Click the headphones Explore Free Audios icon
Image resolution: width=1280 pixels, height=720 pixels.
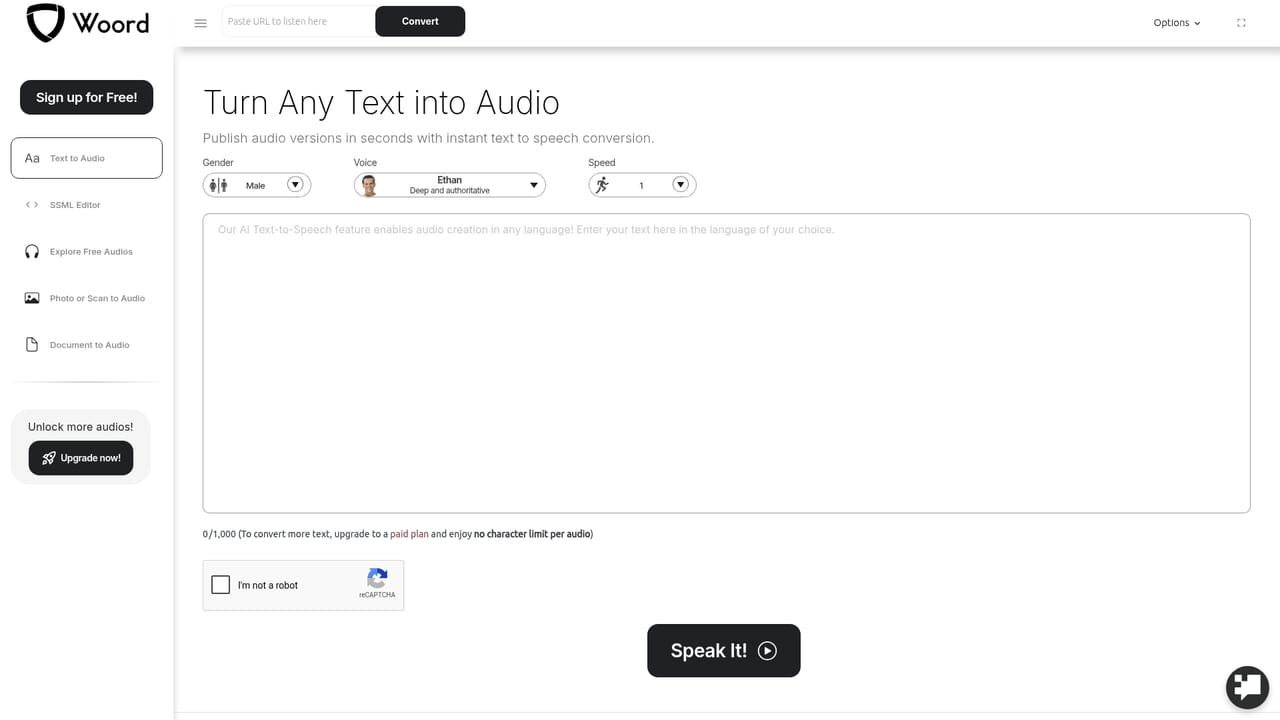pyautogui.click(x=32, y=252)
